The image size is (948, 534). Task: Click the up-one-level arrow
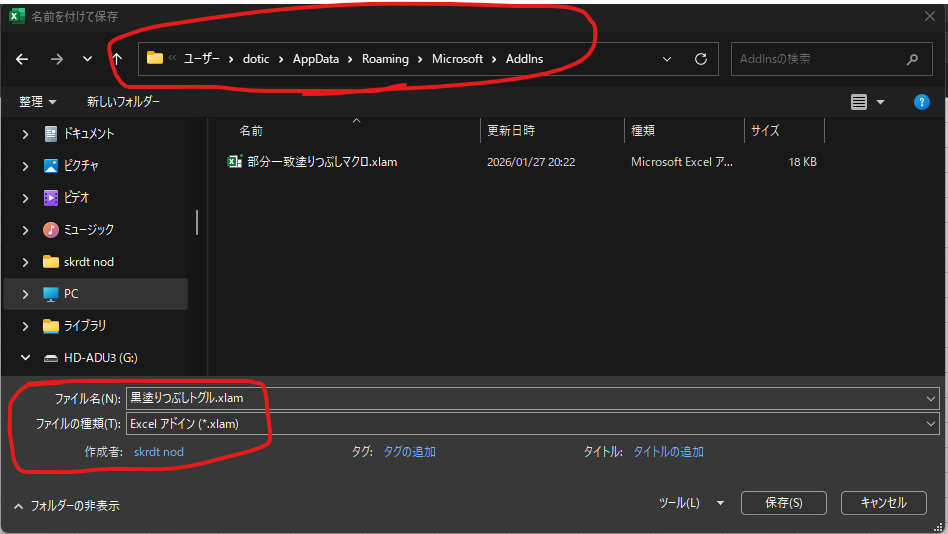(x=117, y=59)
